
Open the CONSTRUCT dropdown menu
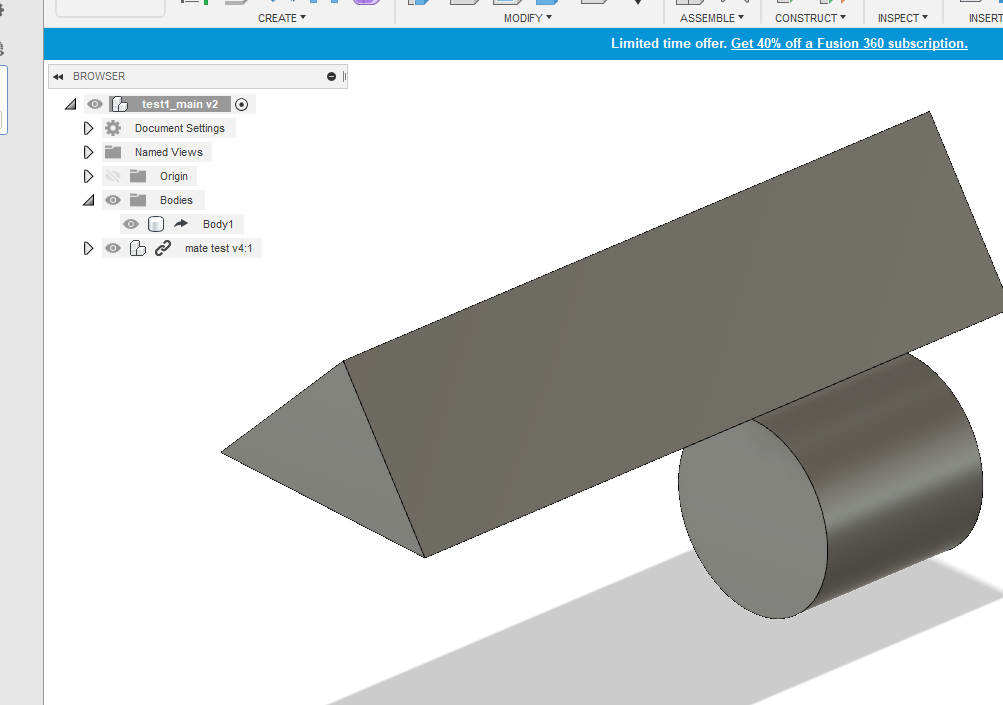pos(810,18)
